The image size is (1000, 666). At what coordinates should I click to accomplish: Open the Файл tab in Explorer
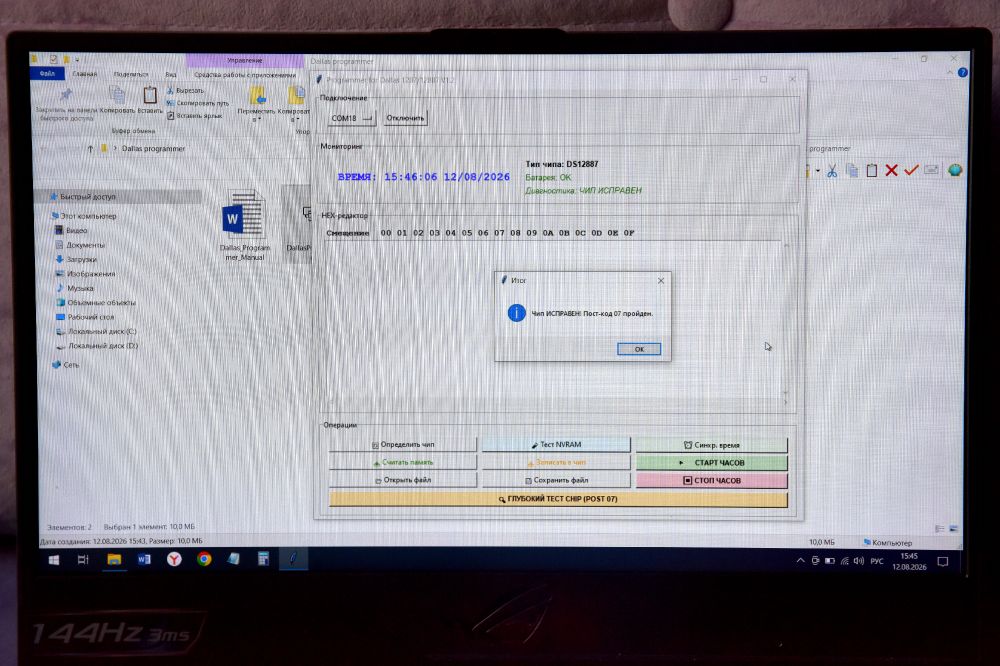pyautogui.click(x=47, y=73)
